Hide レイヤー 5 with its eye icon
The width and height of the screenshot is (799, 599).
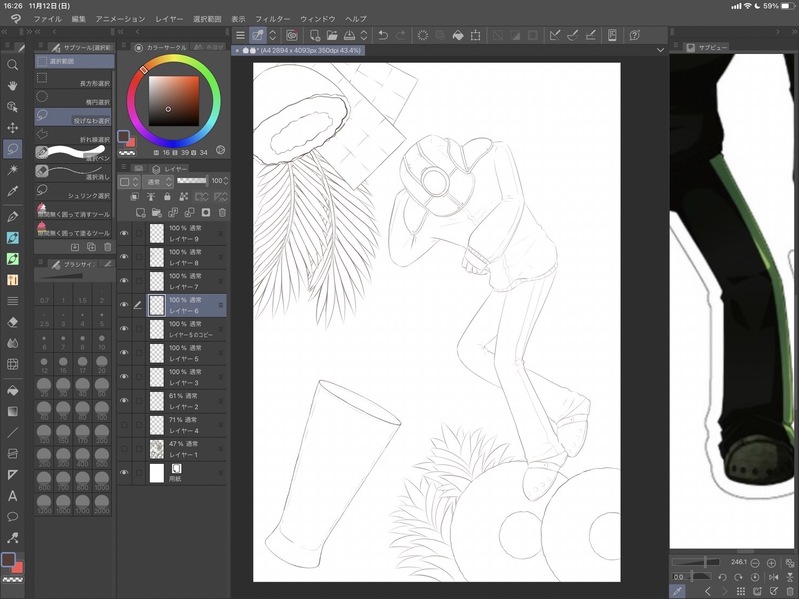124,352
